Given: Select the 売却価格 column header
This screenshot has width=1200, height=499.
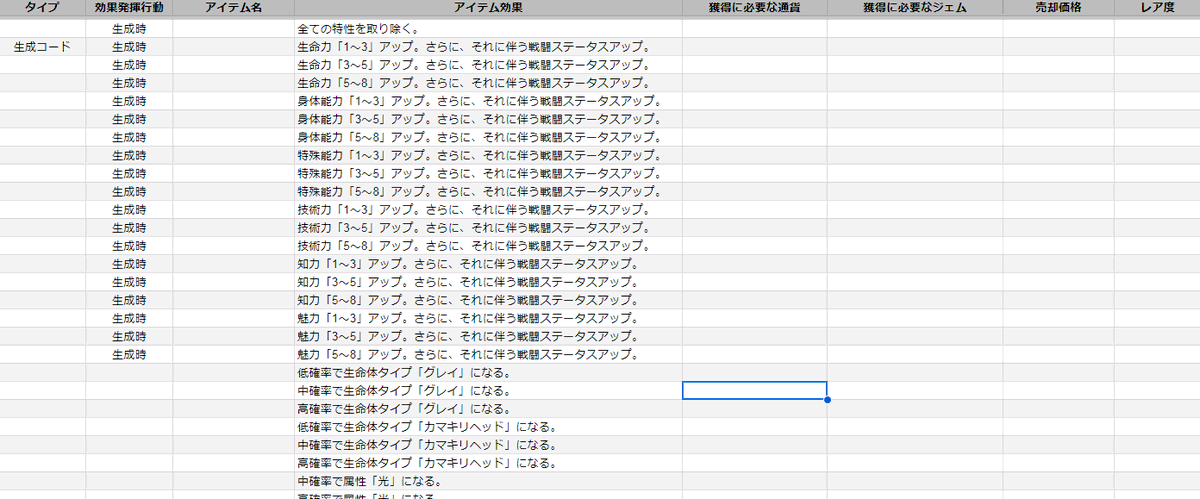Looking at the screenshot, I should (x=1058, y=8).
